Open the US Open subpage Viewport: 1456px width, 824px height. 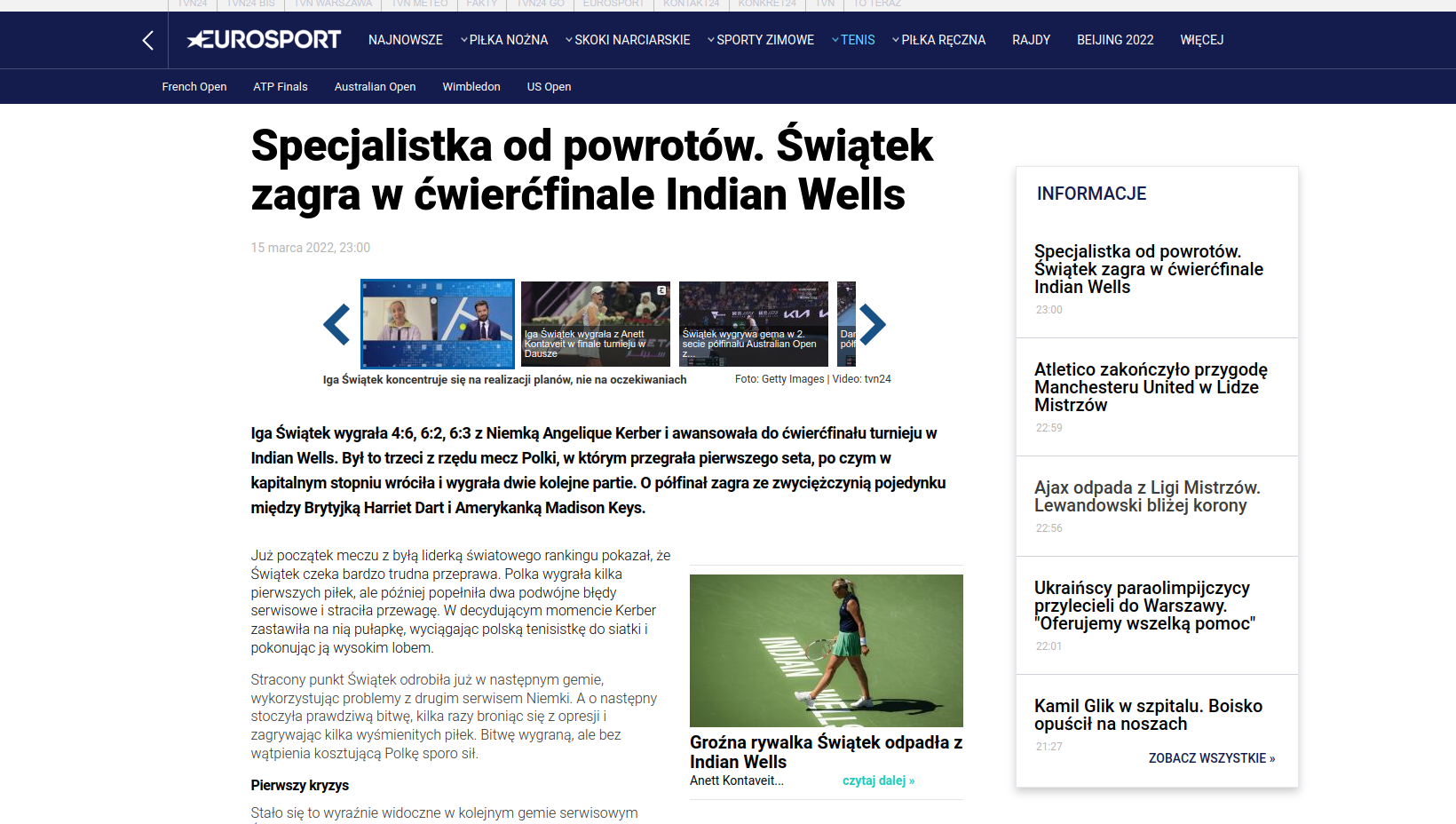(x=549, y=86)
